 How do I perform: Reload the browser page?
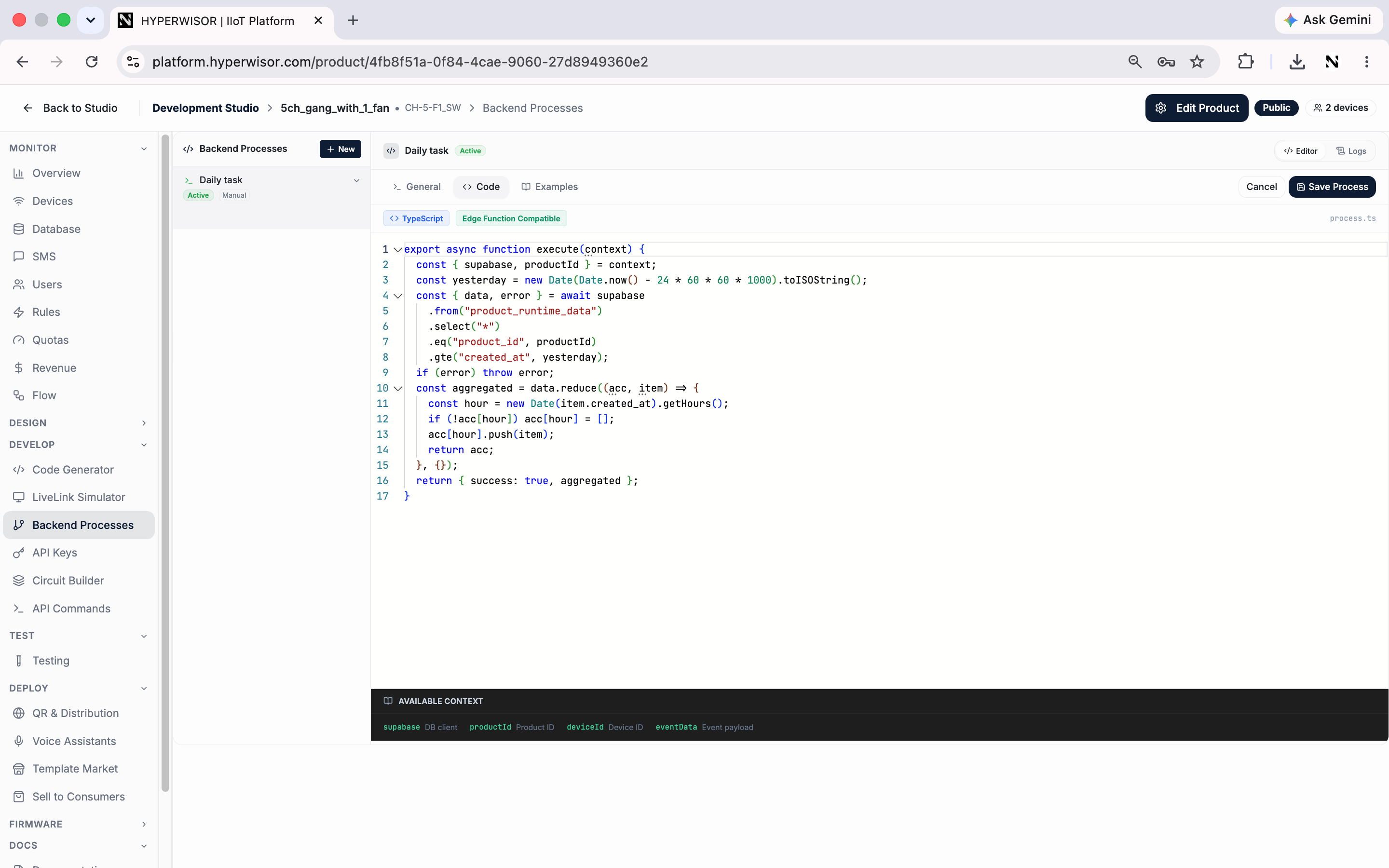(92, 61)
